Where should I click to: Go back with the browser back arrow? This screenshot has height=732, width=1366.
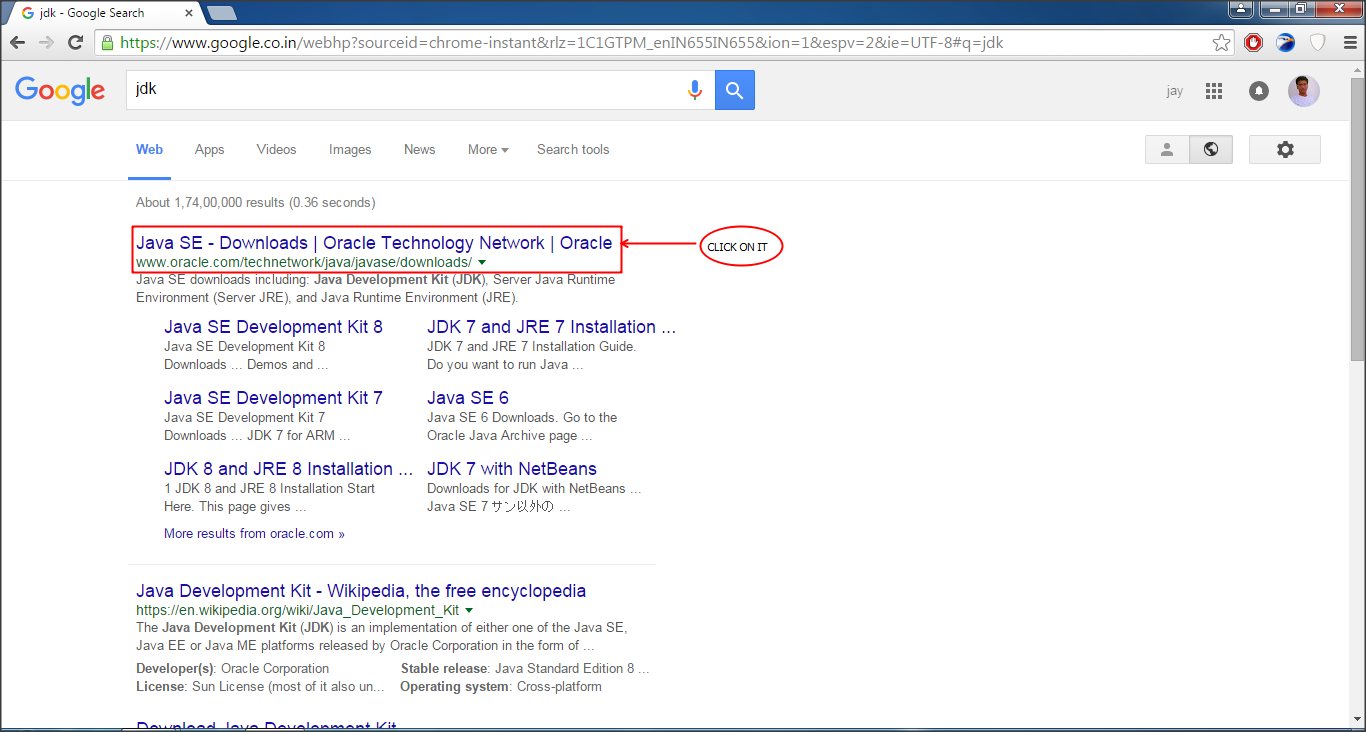[17, 43]
